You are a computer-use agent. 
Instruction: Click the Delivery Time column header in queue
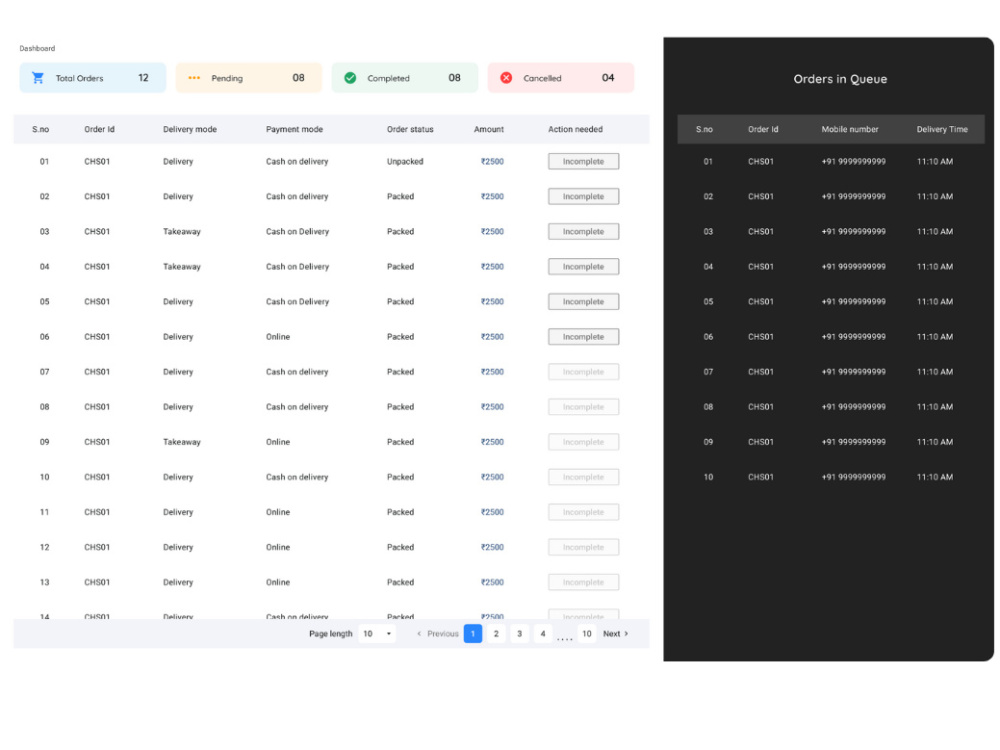pyautogui.click(x=941, y=129)
